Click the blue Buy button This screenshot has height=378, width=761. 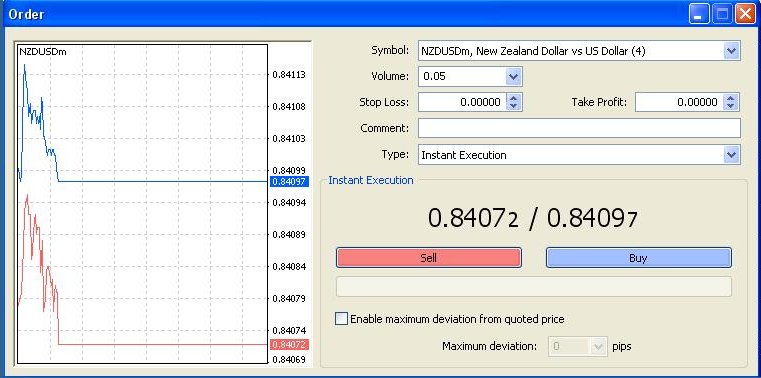639,258
